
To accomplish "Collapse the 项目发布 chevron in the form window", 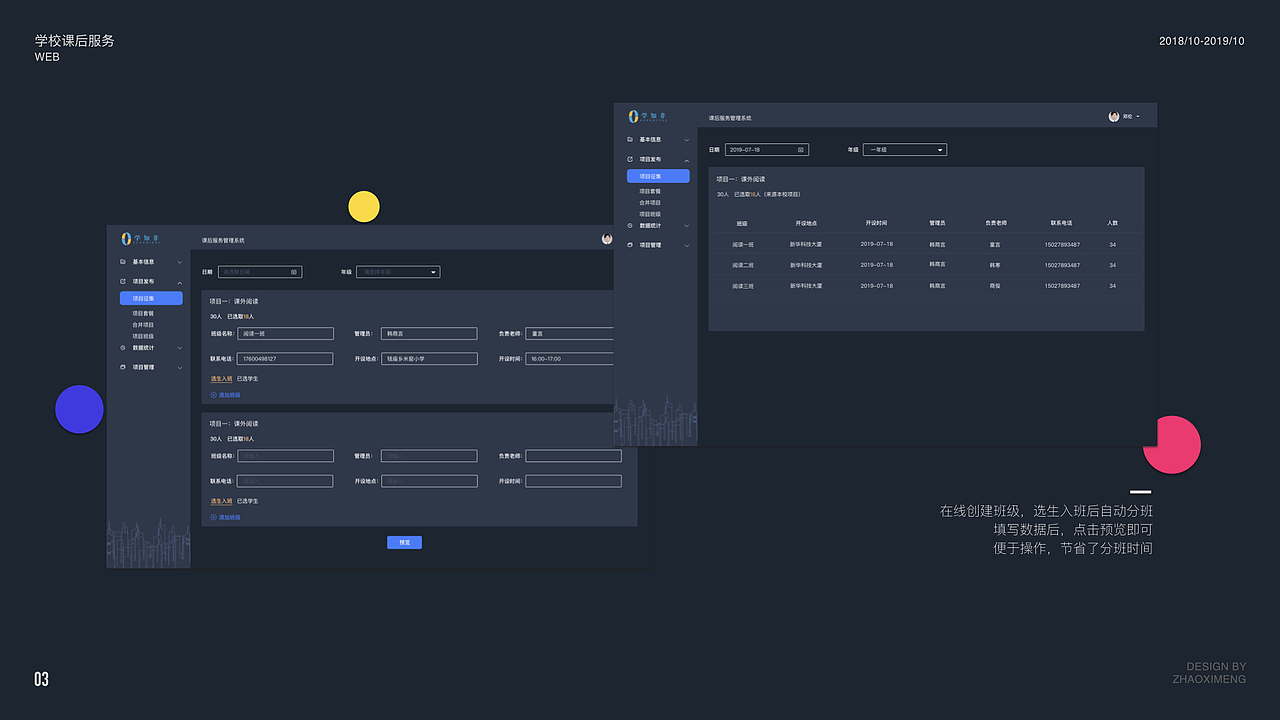I will [180, 282].
